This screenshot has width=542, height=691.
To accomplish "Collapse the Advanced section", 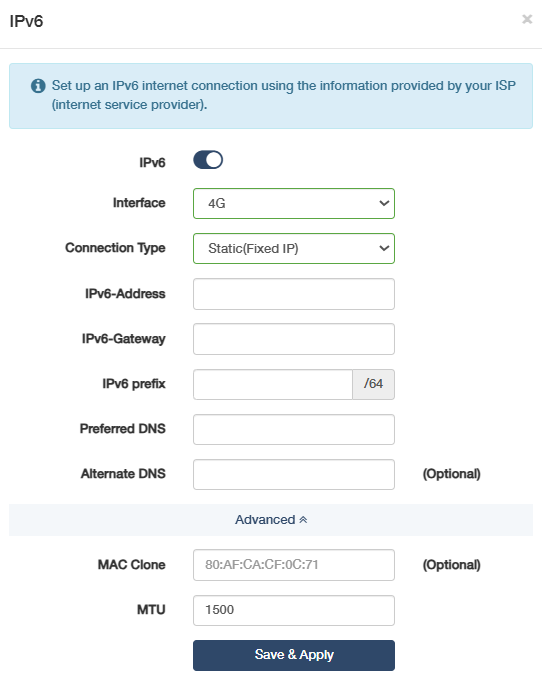I will tap(271, 520).
